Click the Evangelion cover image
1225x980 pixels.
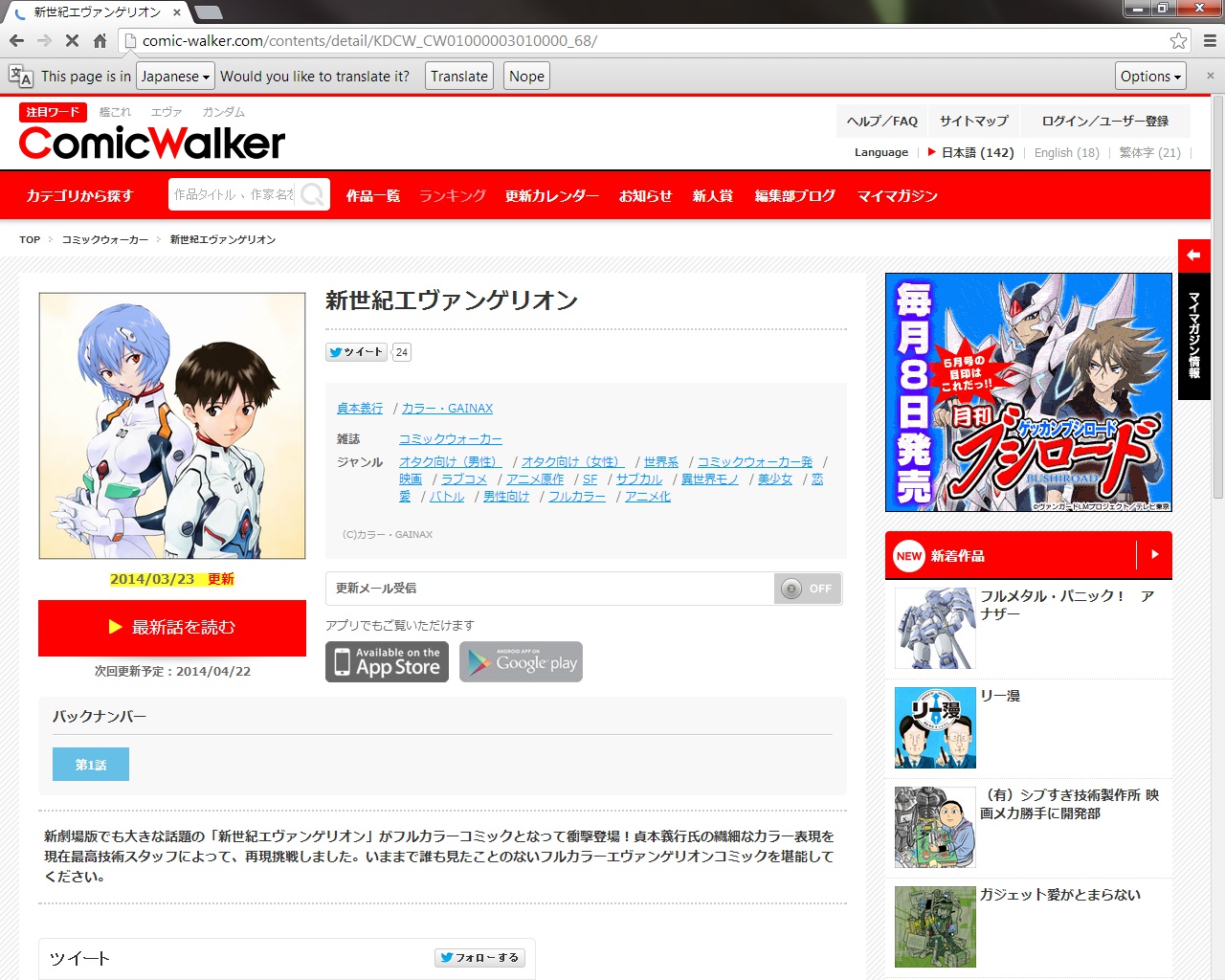(172, 426)
